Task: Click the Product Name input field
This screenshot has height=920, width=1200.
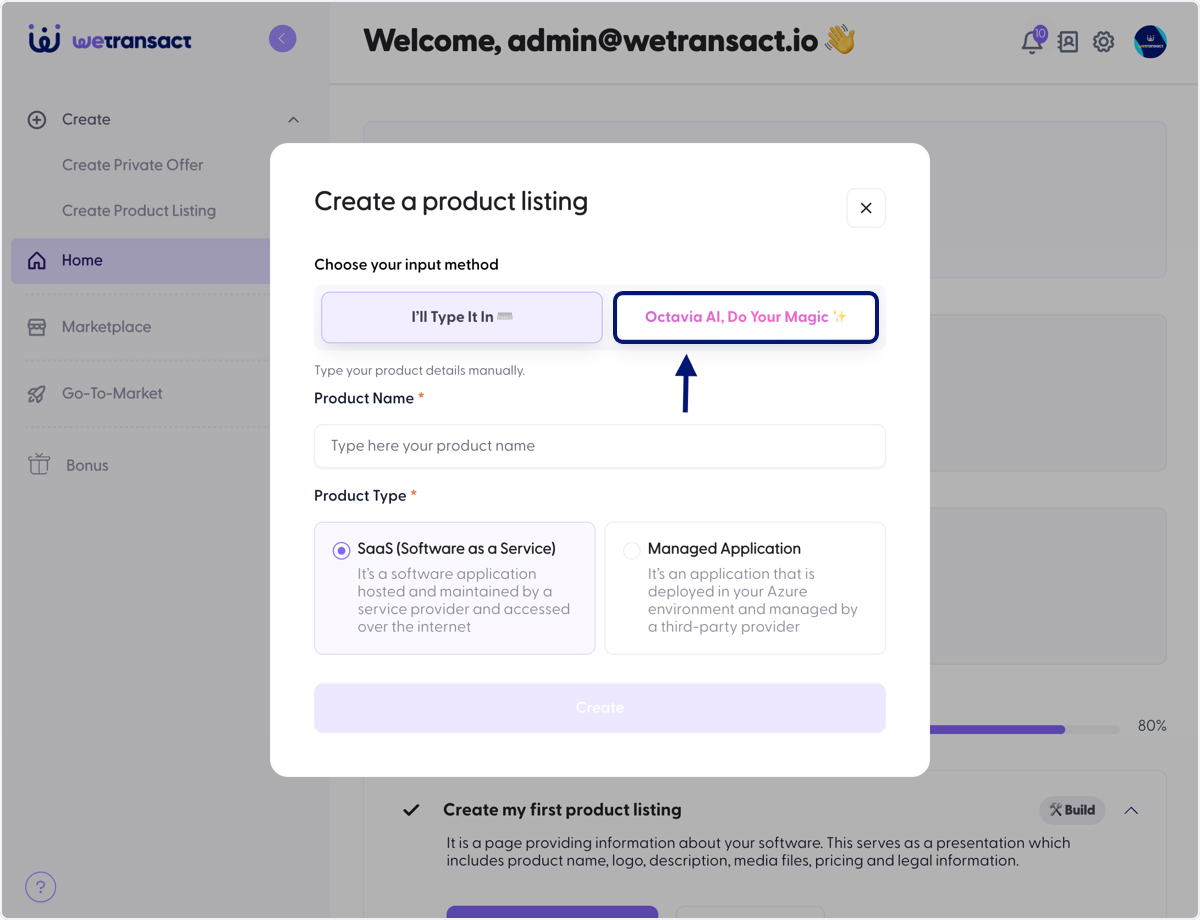Action: 600,446
